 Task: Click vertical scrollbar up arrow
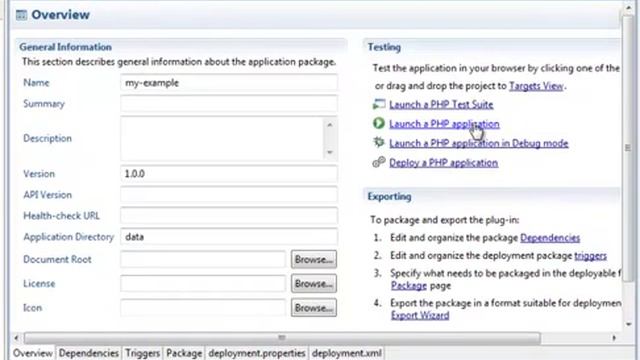[x=629, y=8]
